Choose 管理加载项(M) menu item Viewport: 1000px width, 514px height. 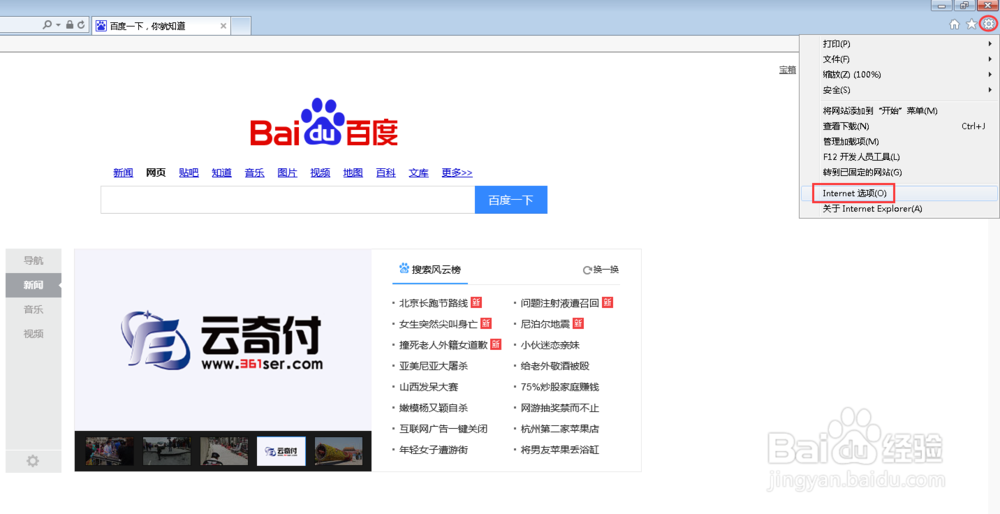click(899, 142)
